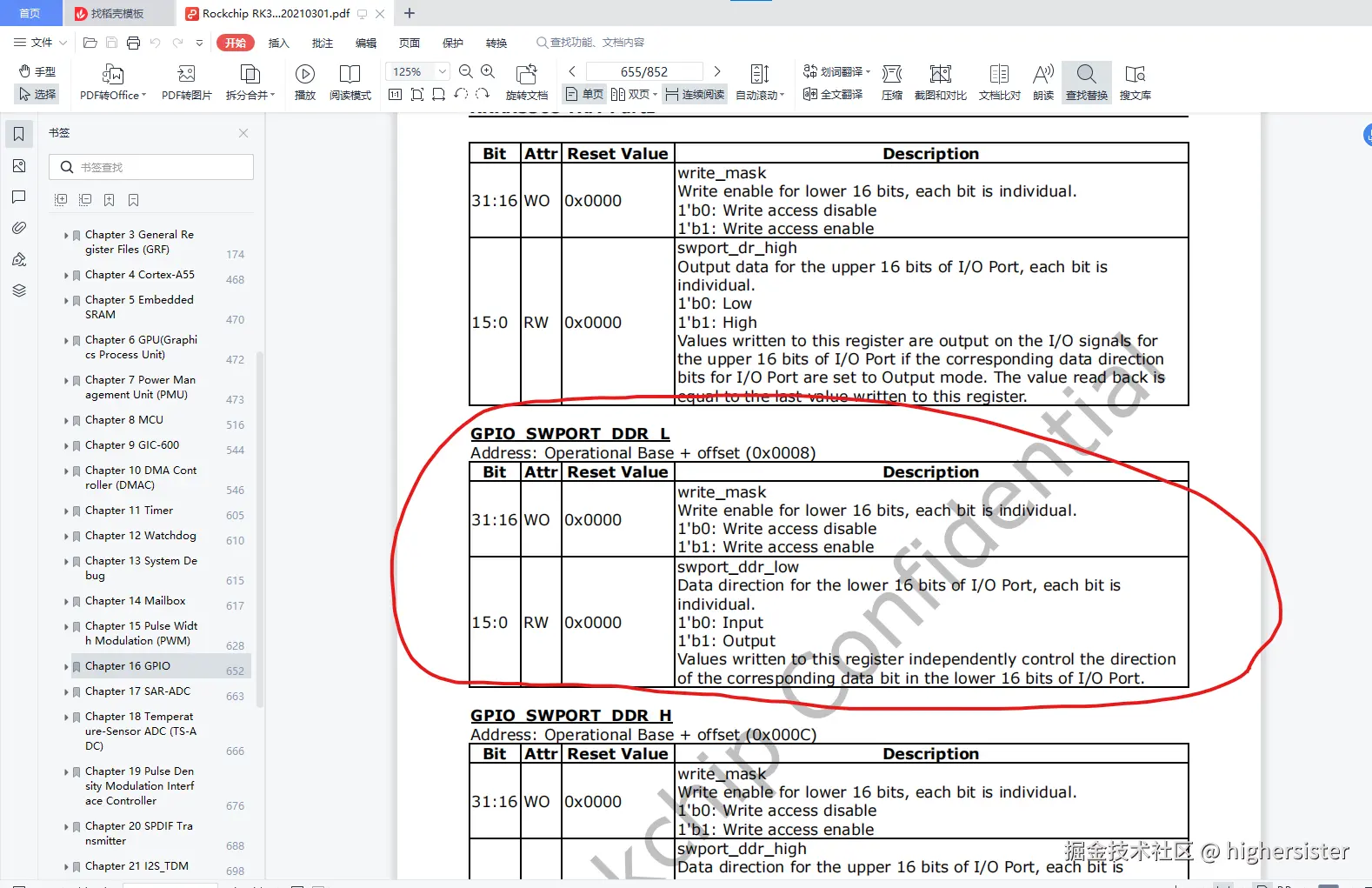Image resolution: width=1372 pixels, height=888 pixels.
Task: Rotate clockwise using the right rotate icon
Action: click(483, 94)
